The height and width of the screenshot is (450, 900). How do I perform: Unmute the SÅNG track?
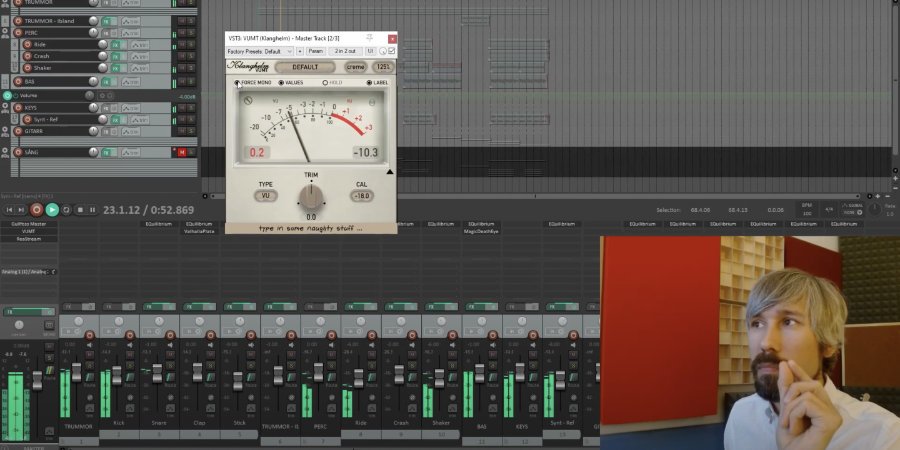(182, 152)
